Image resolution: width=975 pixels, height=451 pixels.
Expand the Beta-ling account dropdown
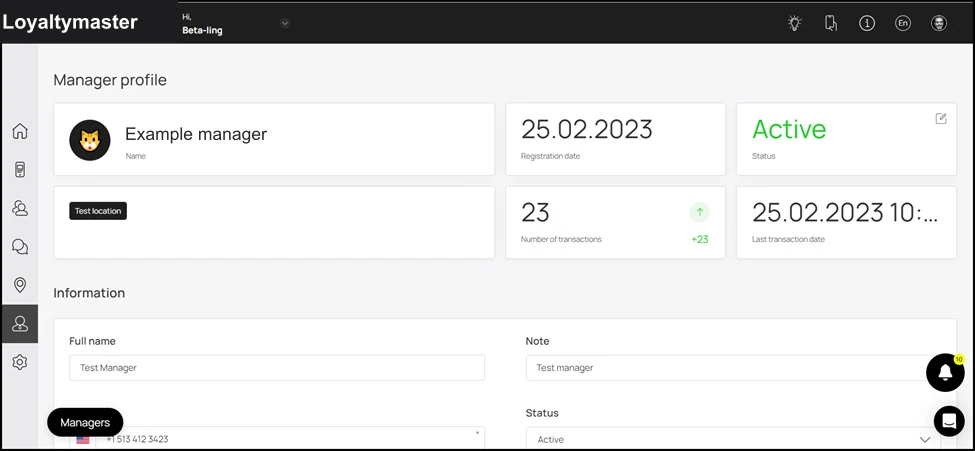click(285, 23)
